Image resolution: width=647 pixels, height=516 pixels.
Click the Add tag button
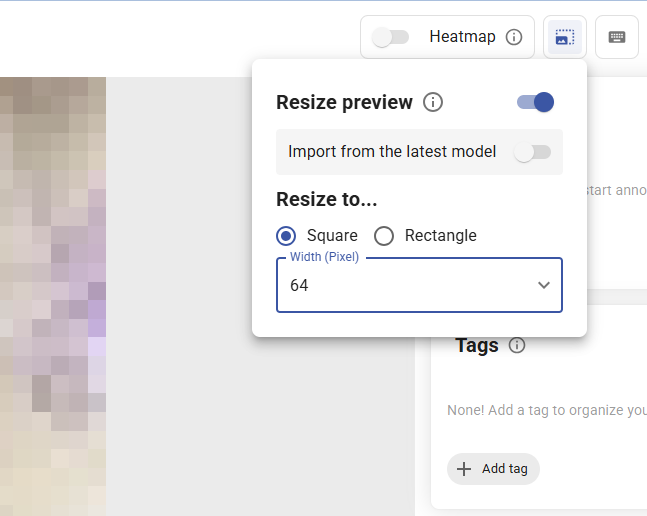(x=493, y=469)
